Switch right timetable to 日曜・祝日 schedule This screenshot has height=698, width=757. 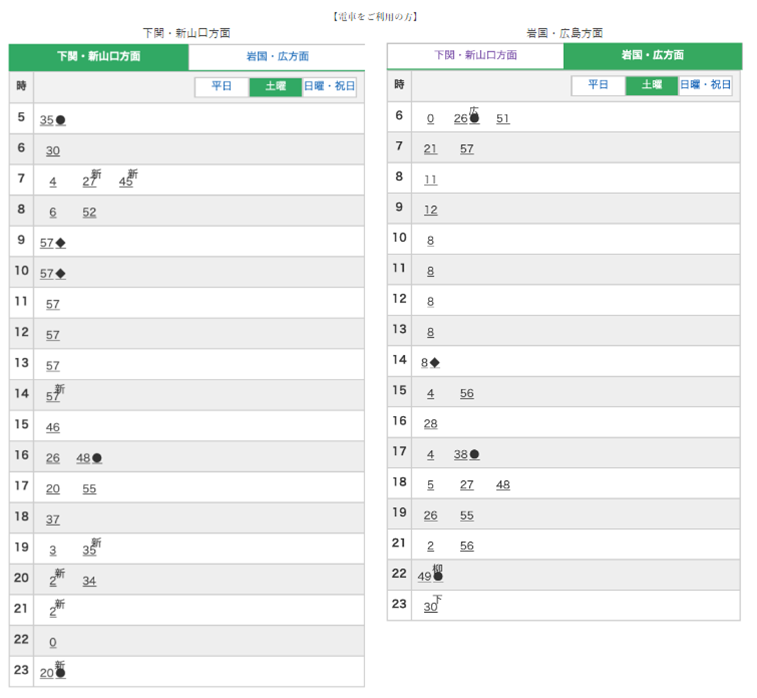point(706,86)
